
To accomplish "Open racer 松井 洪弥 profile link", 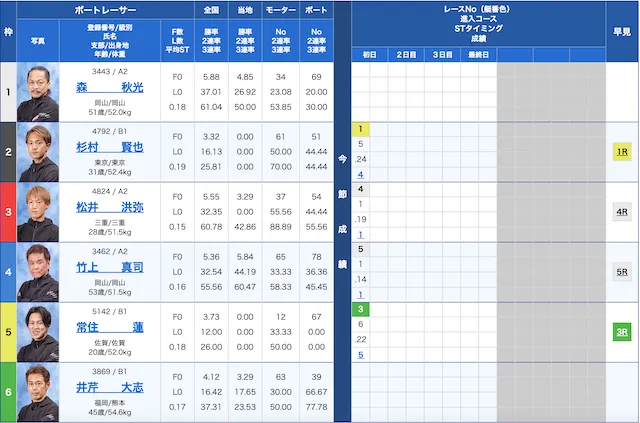I will 109,207.
